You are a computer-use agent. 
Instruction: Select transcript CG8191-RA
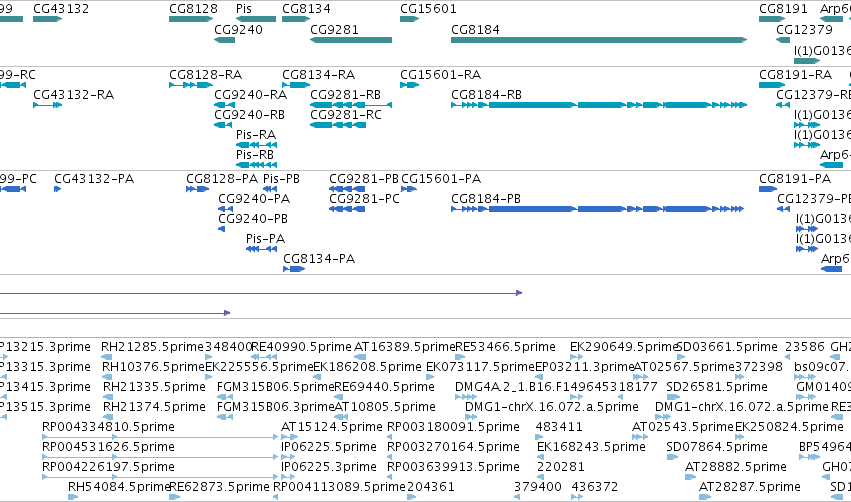pos(772,85)
